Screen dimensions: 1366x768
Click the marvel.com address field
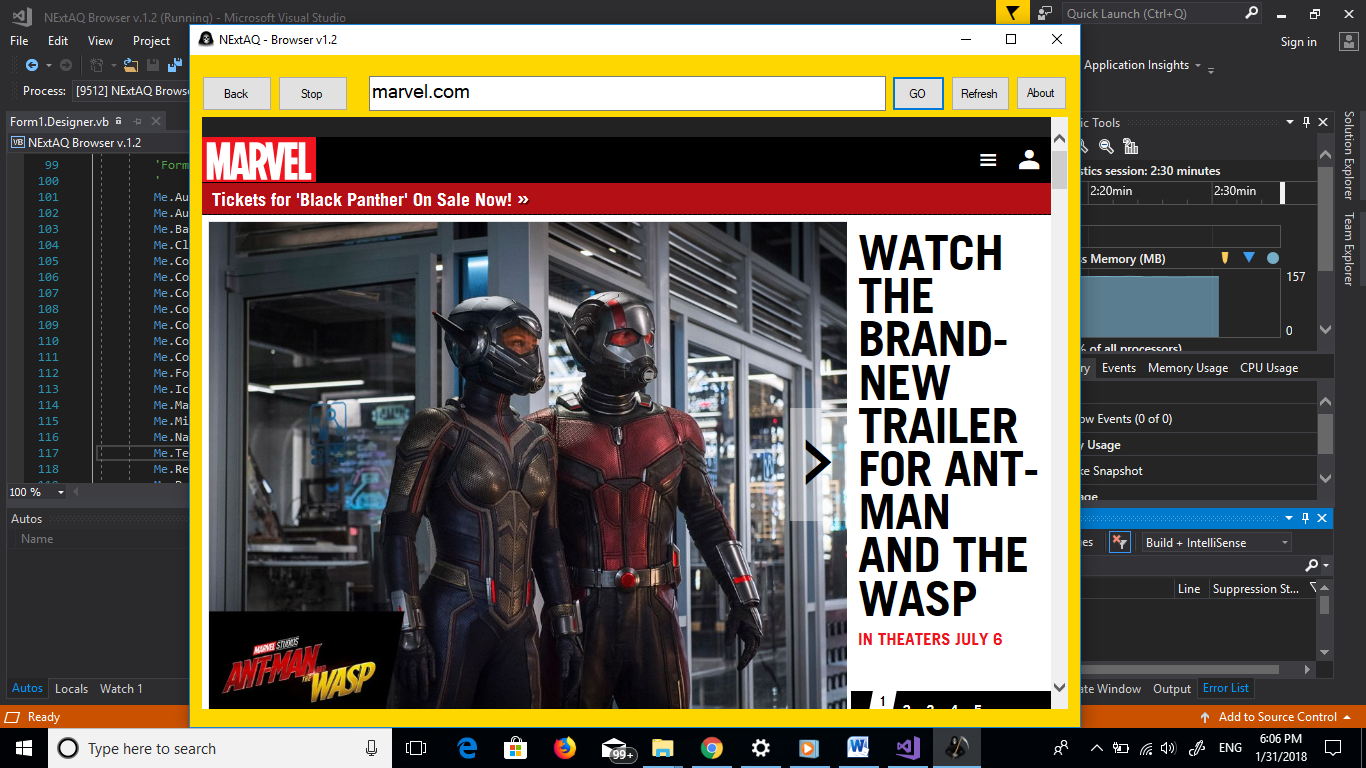(626, 93)
